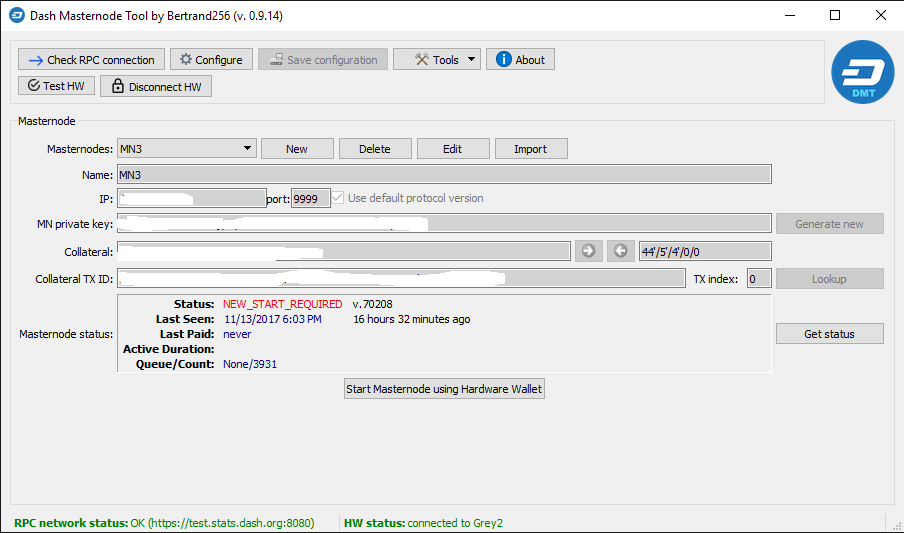Minimize the Dash Masternode Tool window
This screenshot has height=533, width=904.
[789, 16]
